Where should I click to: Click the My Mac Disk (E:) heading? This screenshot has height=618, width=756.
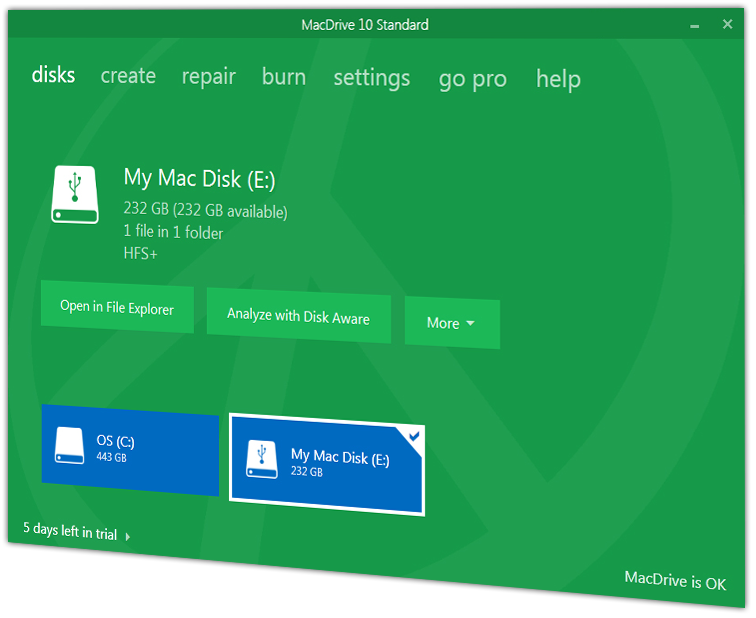click(x=200, y=179)
